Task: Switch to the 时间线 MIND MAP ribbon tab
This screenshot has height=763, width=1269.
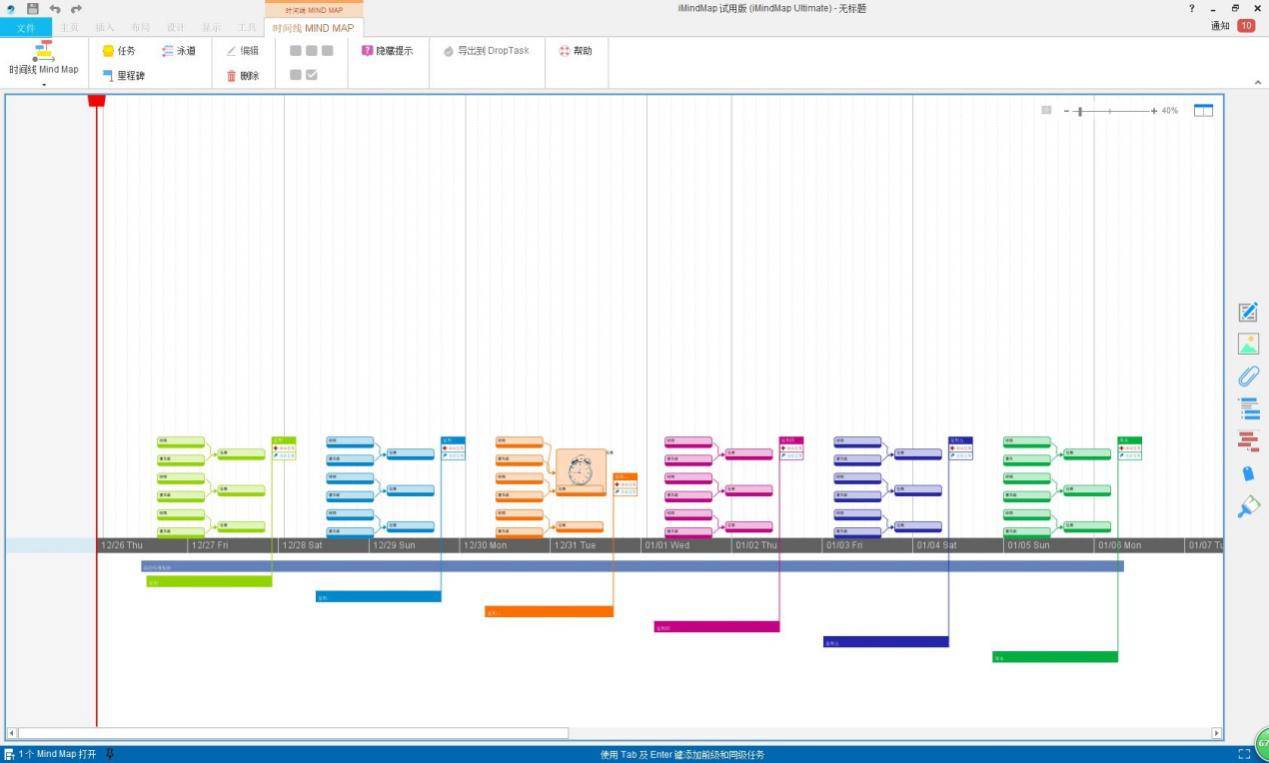Action: point(313,28)
